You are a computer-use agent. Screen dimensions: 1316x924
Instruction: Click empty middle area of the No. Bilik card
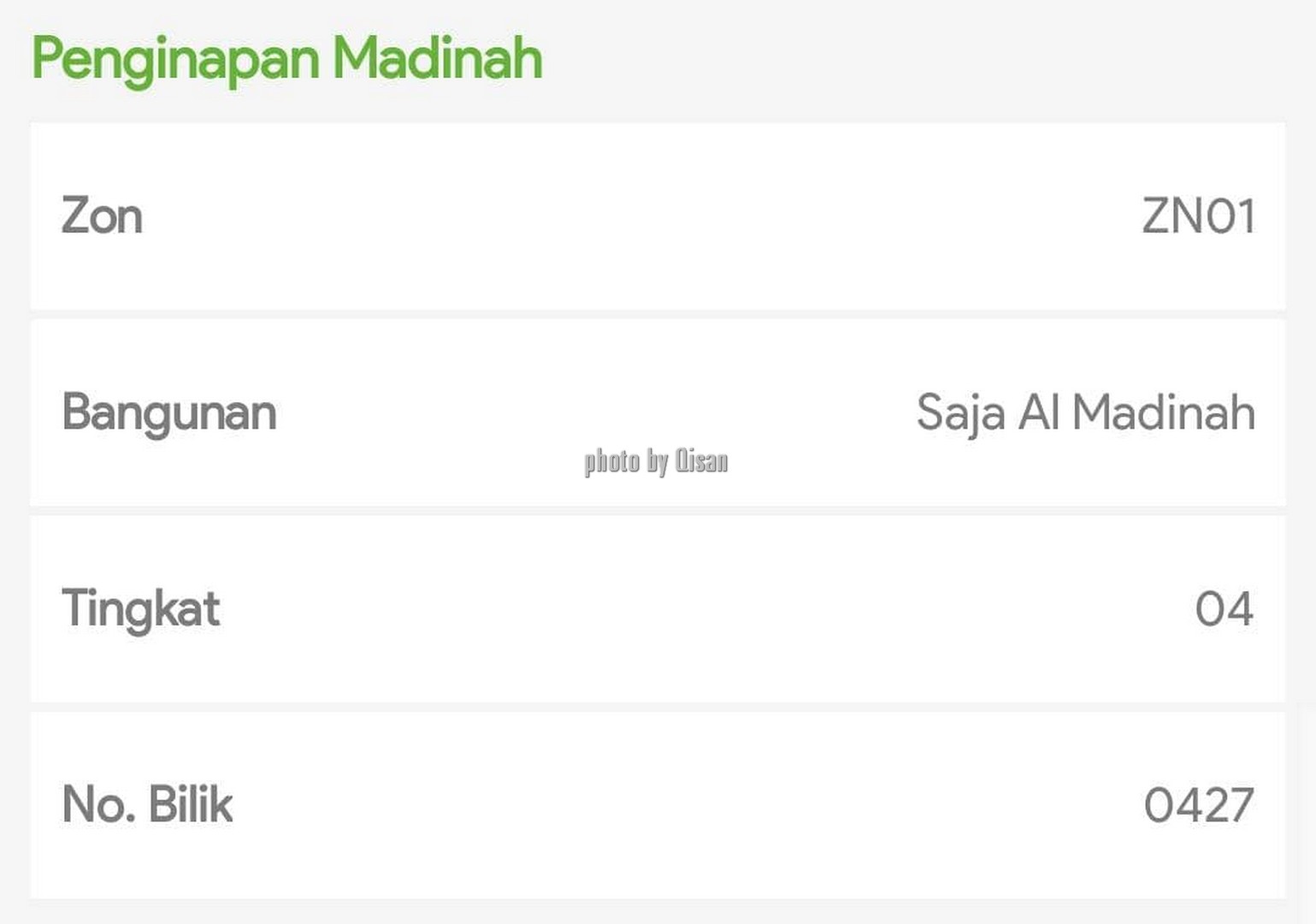[658, 805]
